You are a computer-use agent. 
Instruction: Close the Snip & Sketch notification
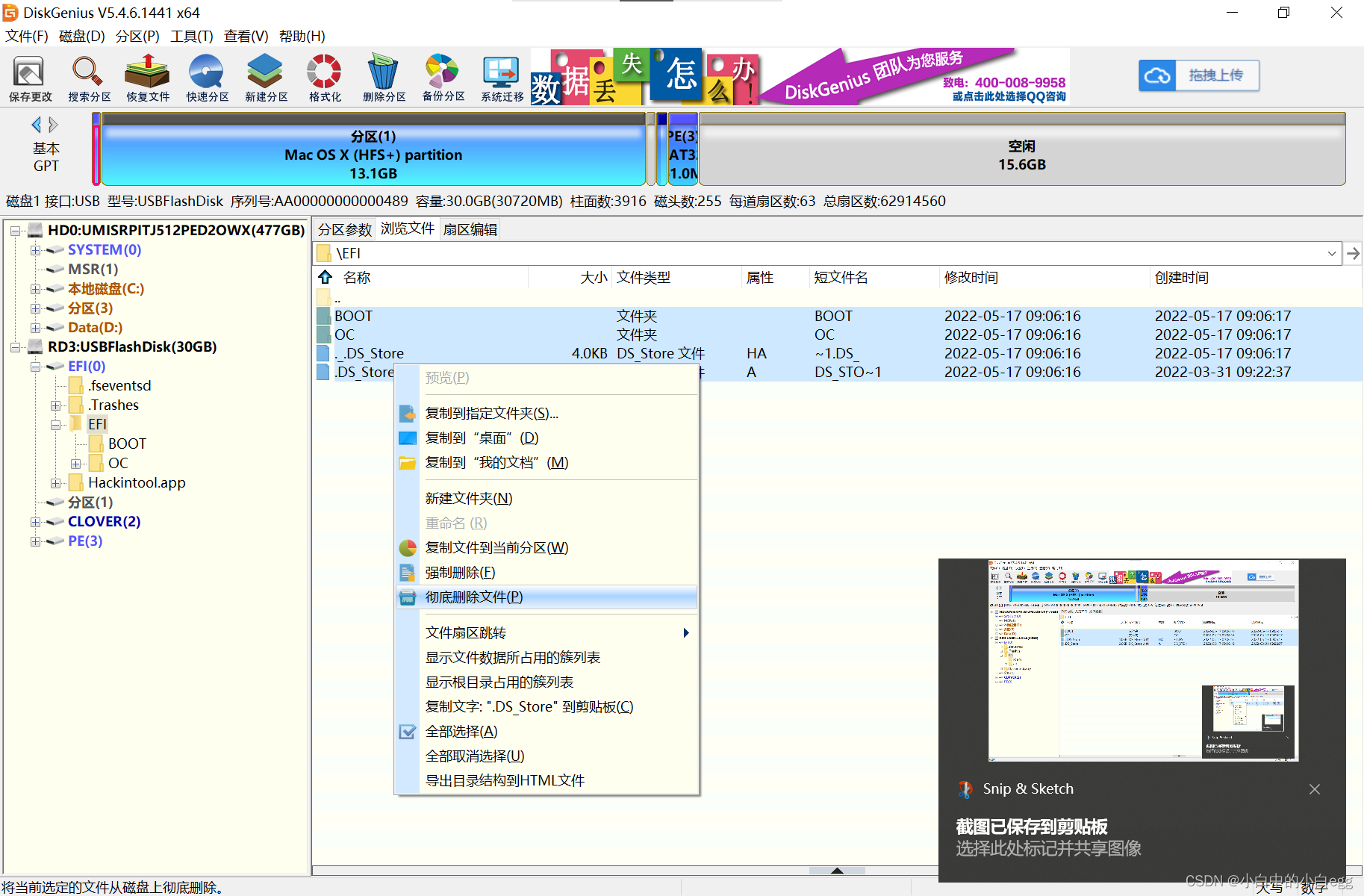coord(1315,789)
